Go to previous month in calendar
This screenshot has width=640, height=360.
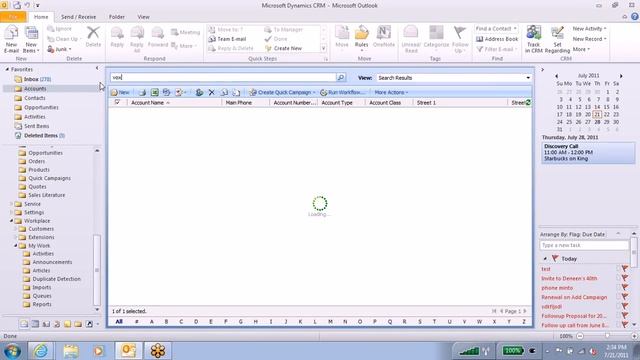tap(556, 76)
